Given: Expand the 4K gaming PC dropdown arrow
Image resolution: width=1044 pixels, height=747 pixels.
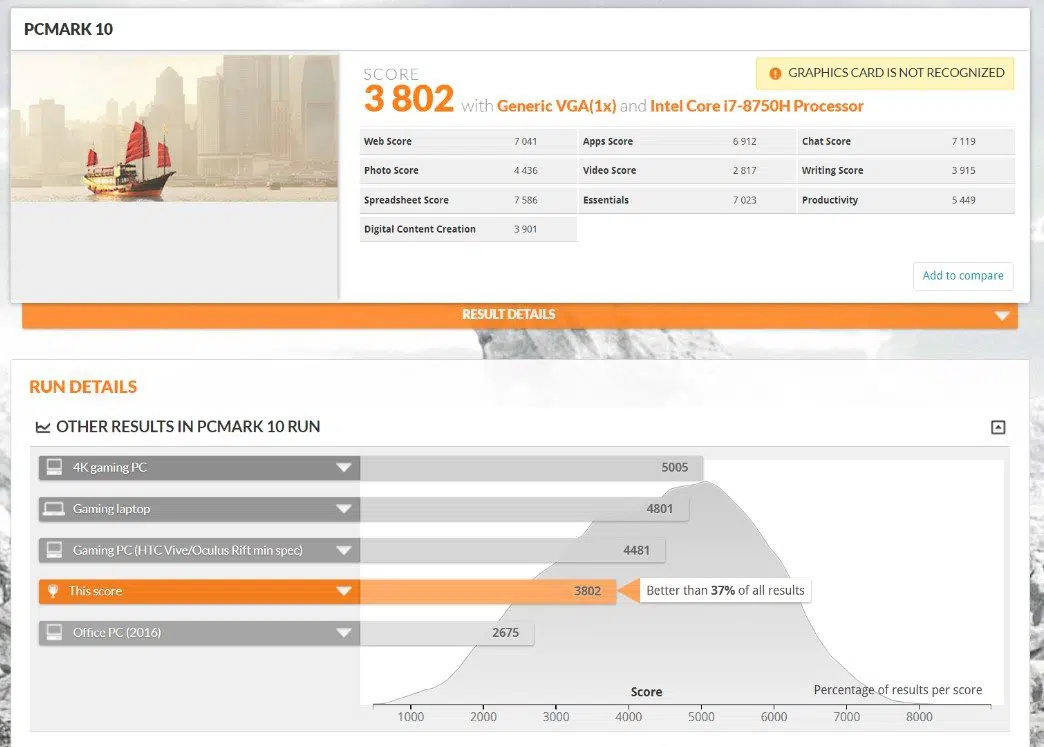Looking at the screenshot, I should (344, 468).
